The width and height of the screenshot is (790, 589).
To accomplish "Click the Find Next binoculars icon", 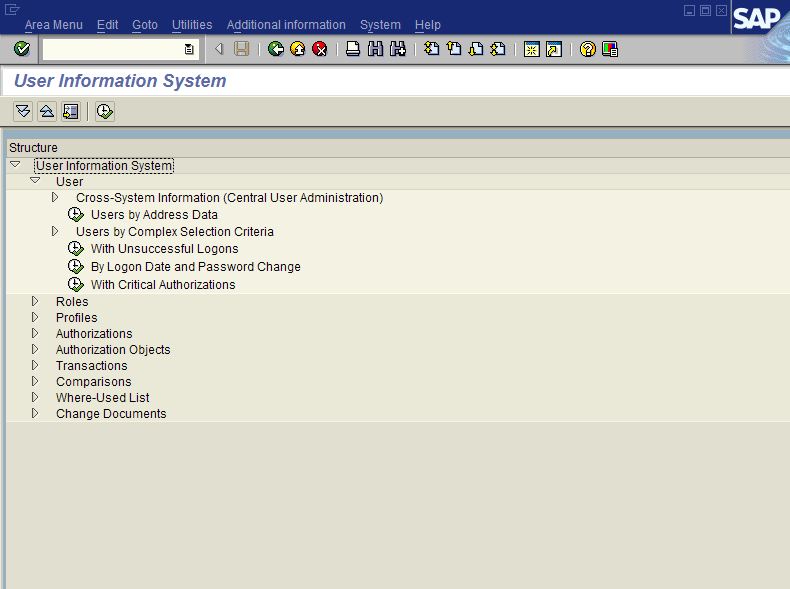I will [398, 49].
